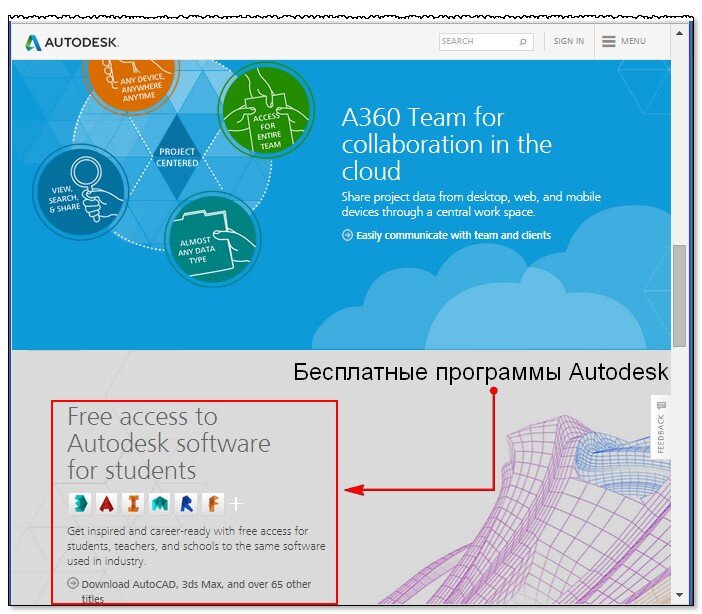Click the scrollbar up arrow
Screen dimensions: 702x614
coord(679,34)
